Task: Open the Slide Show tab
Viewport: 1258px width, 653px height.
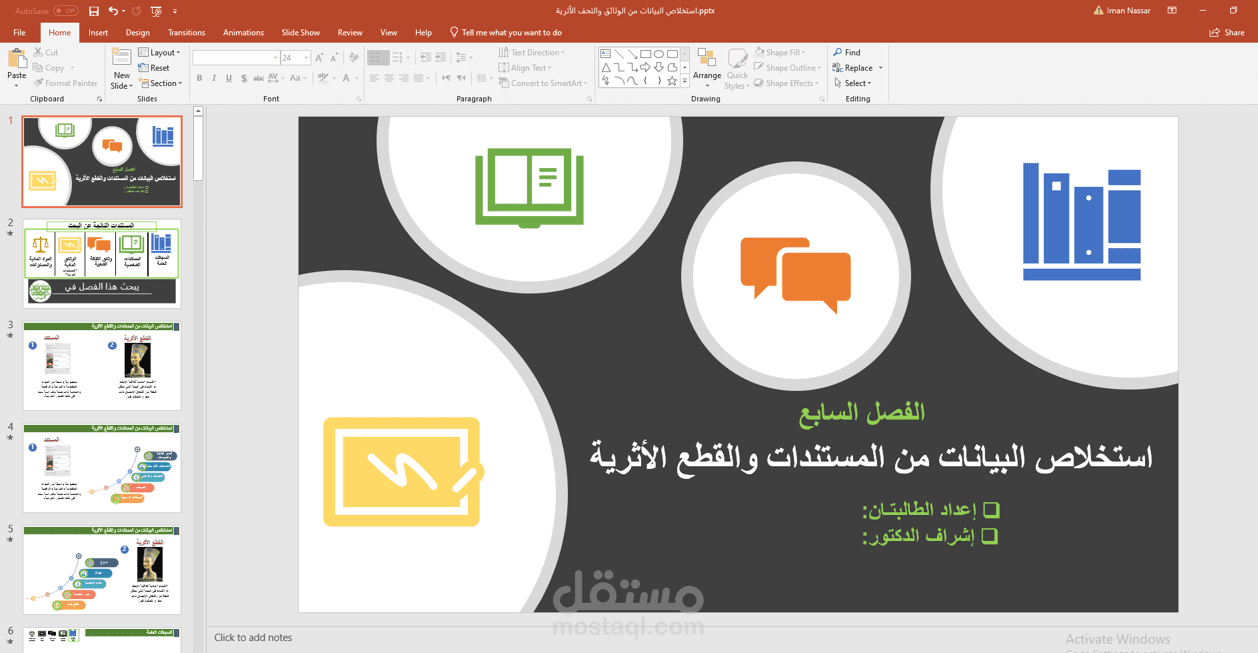Action: [301, 32]
